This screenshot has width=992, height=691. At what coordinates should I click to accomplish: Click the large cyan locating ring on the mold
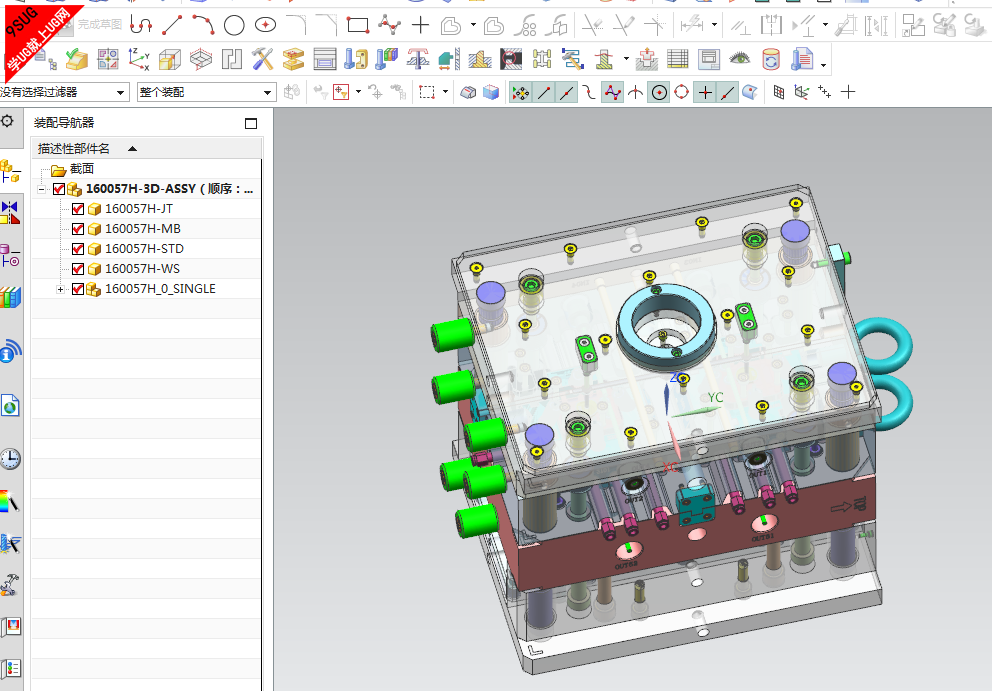point(666,328)
